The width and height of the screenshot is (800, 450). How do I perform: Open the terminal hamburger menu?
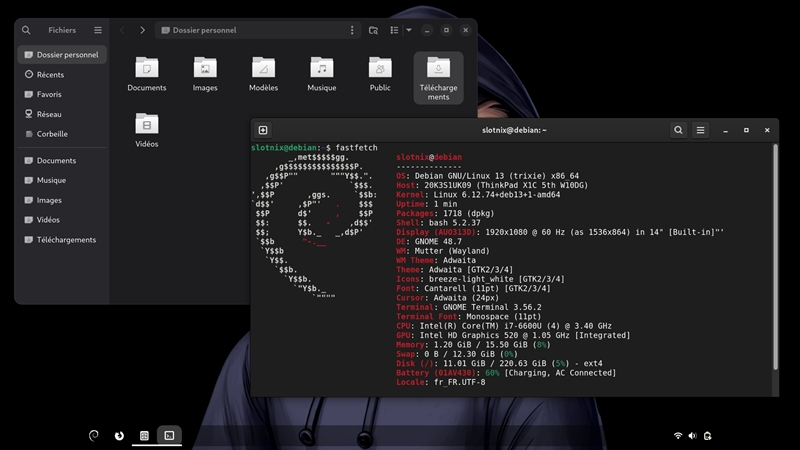coord(701,130)
